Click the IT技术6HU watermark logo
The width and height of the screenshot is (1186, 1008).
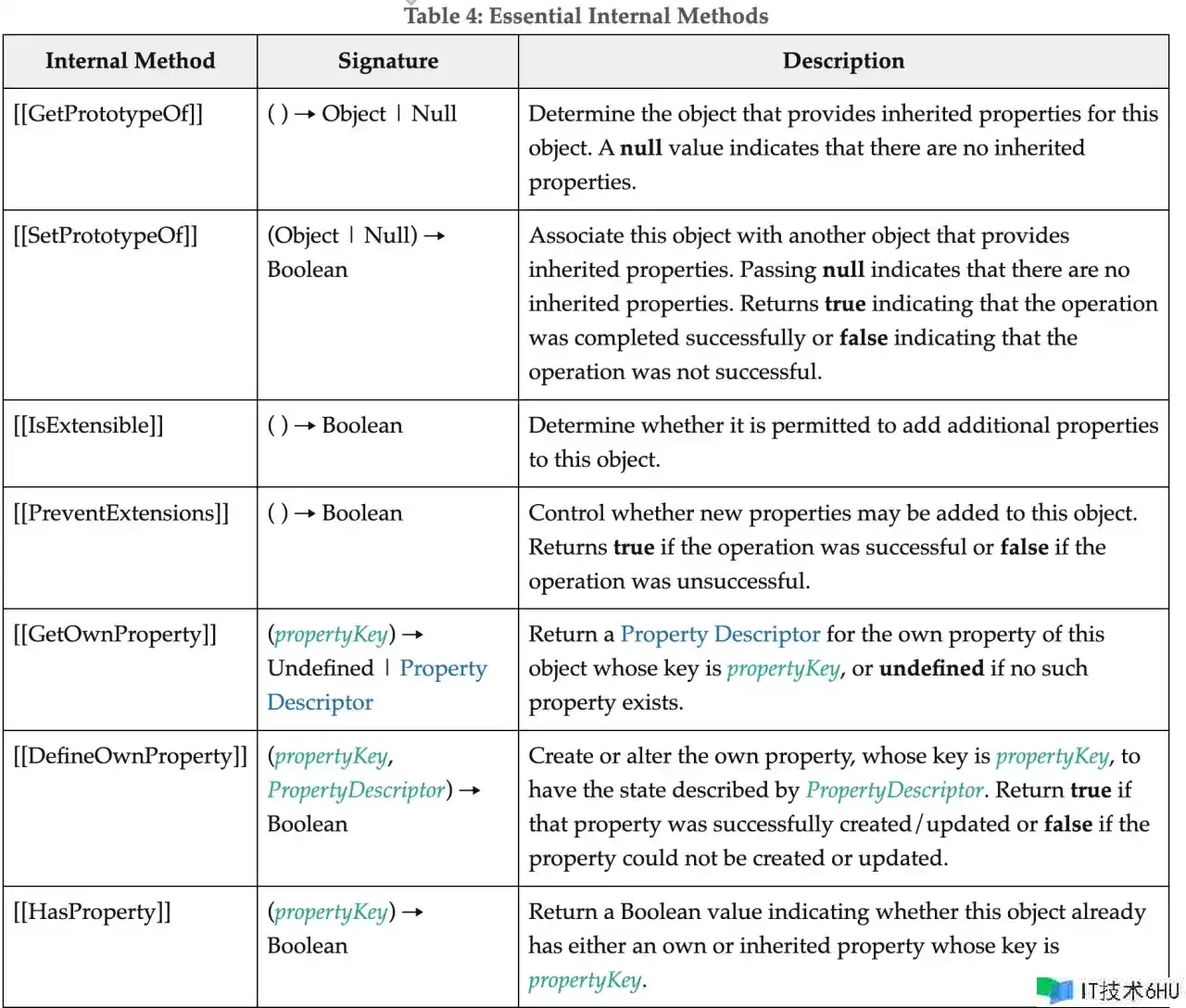click(1109, 989)
